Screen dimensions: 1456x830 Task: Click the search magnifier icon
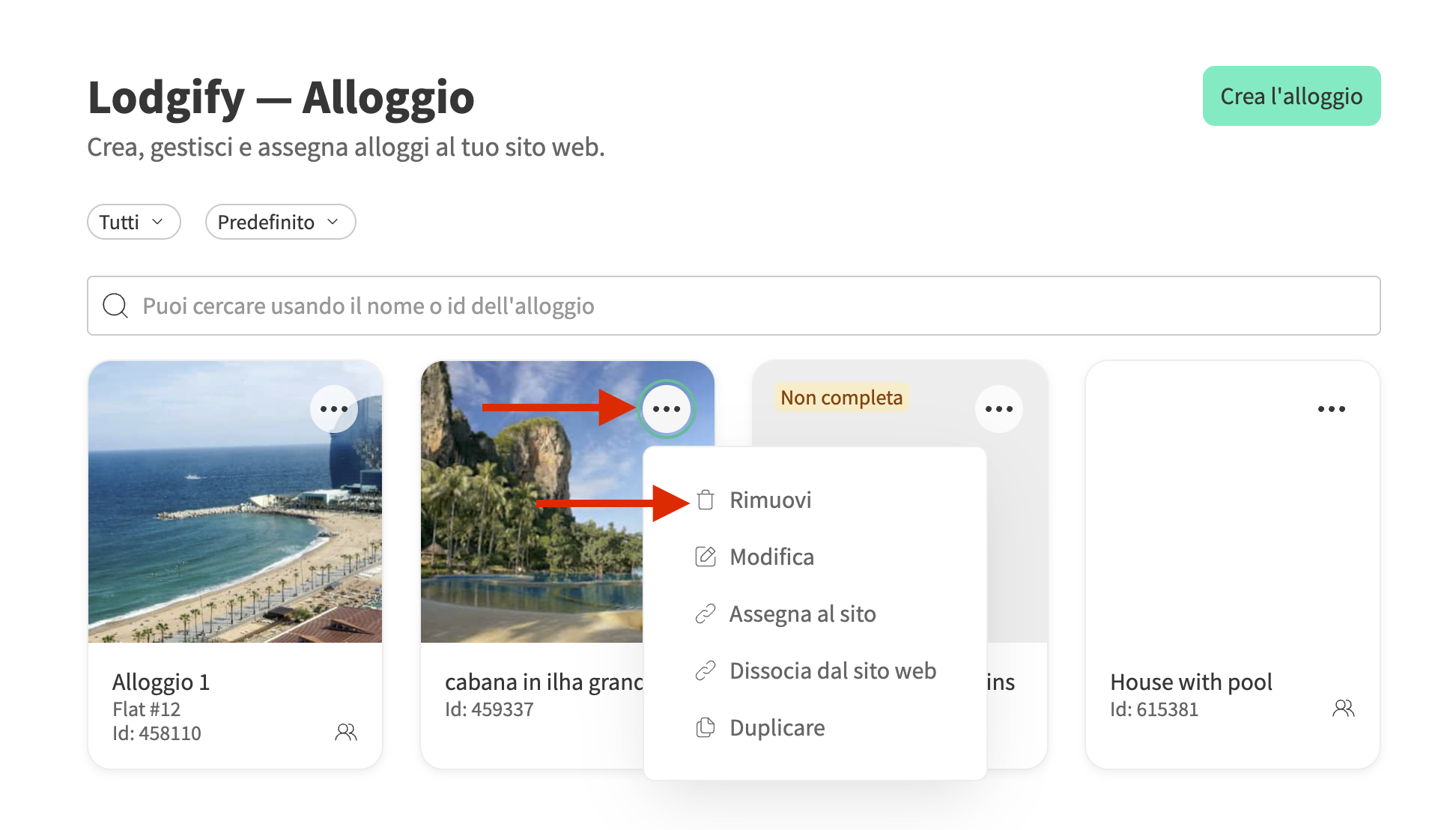pos(115,306)
